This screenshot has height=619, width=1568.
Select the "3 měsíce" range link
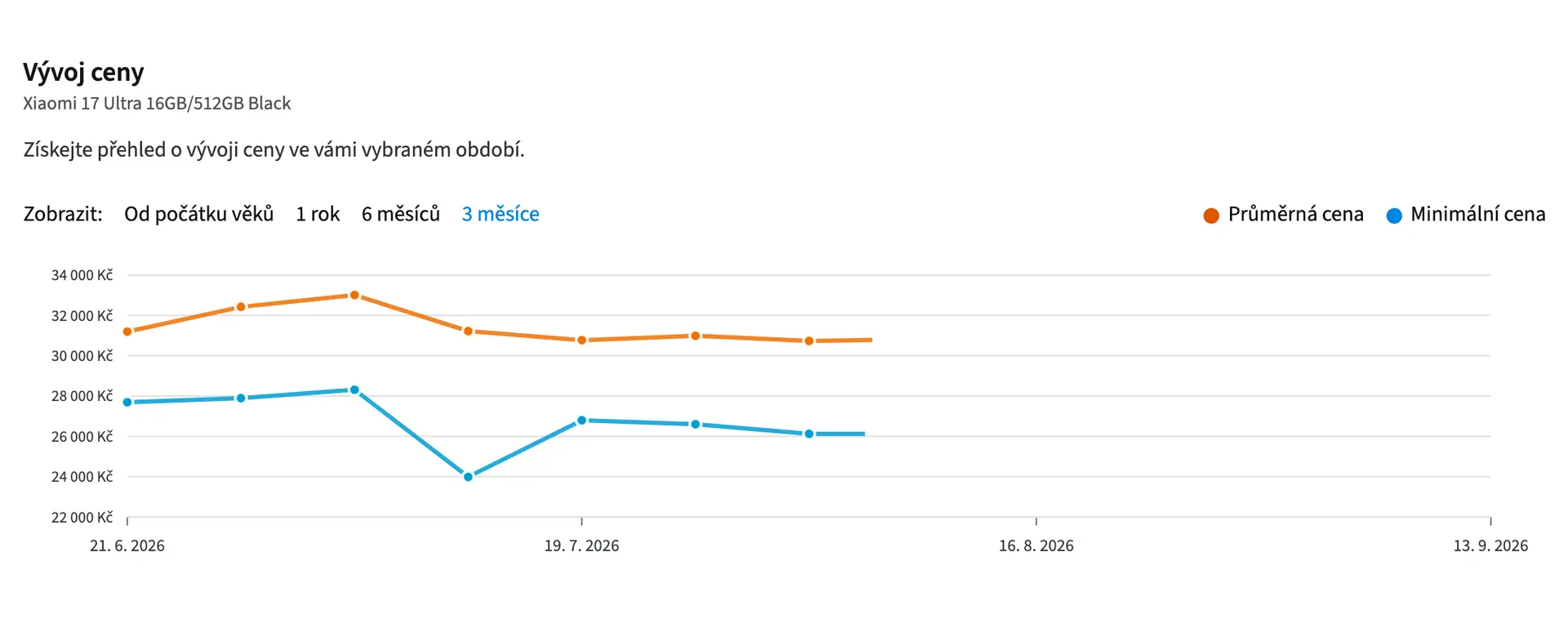501,214
